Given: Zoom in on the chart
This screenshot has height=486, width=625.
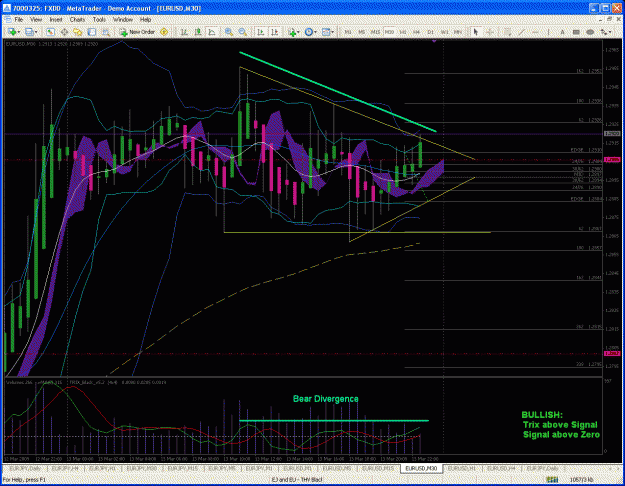Looking at the screenshot, I should coord(229,32).
